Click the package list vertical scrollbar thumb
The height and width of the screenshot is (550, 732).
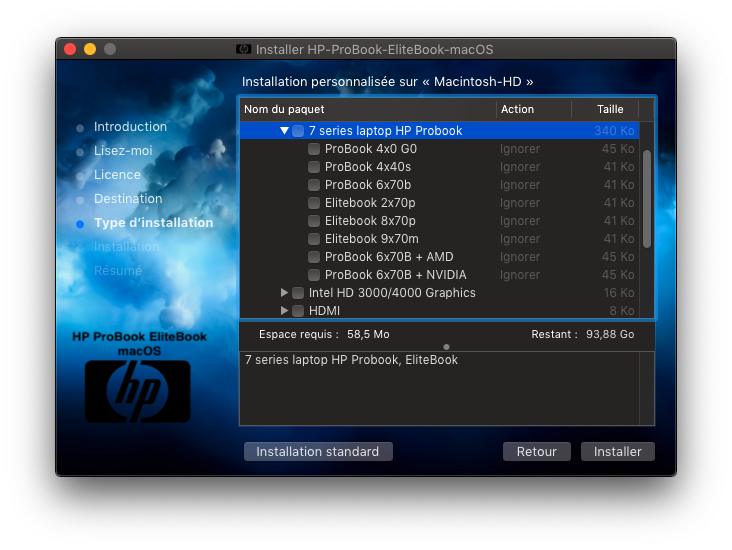point(647,199)
